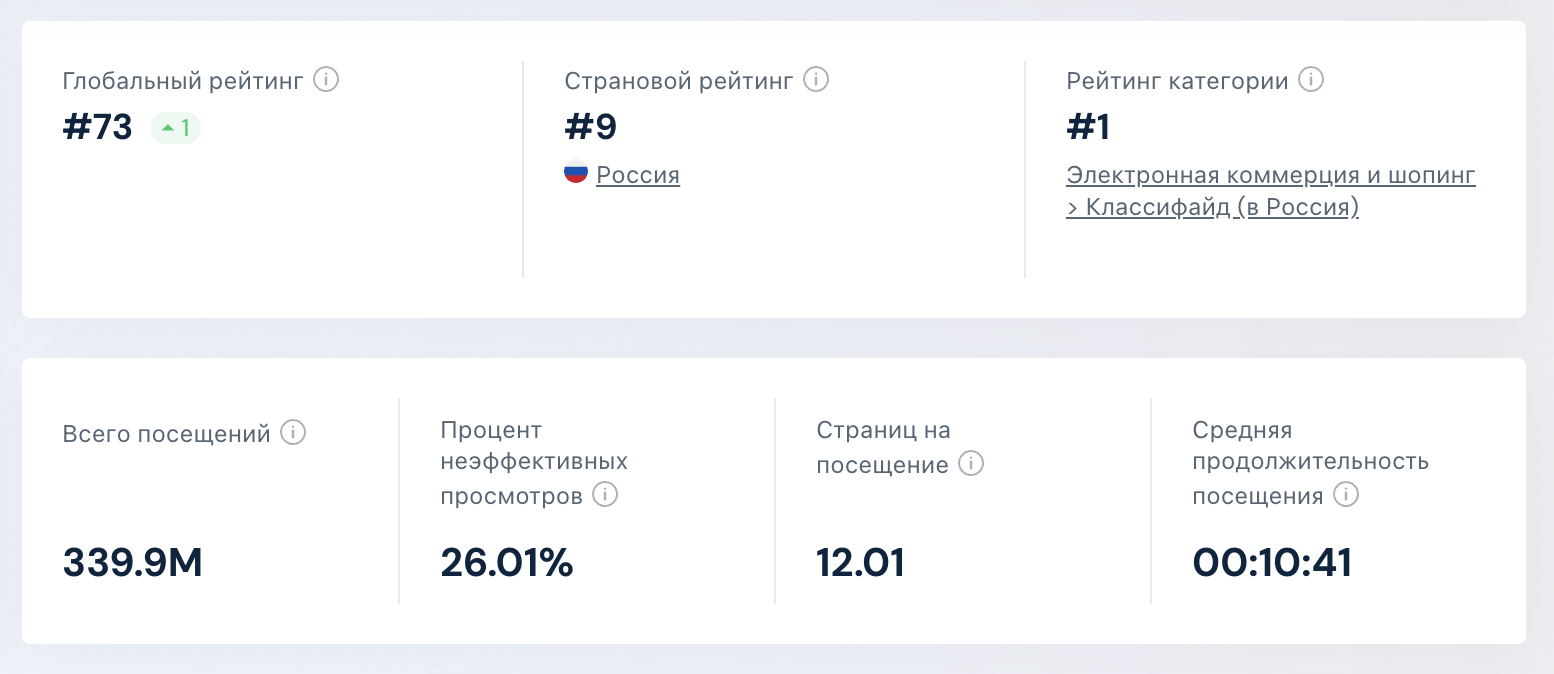Open info icon for Страниц на посещение
The width and height of the screenshot is (1554, 674).
[971, 464]
